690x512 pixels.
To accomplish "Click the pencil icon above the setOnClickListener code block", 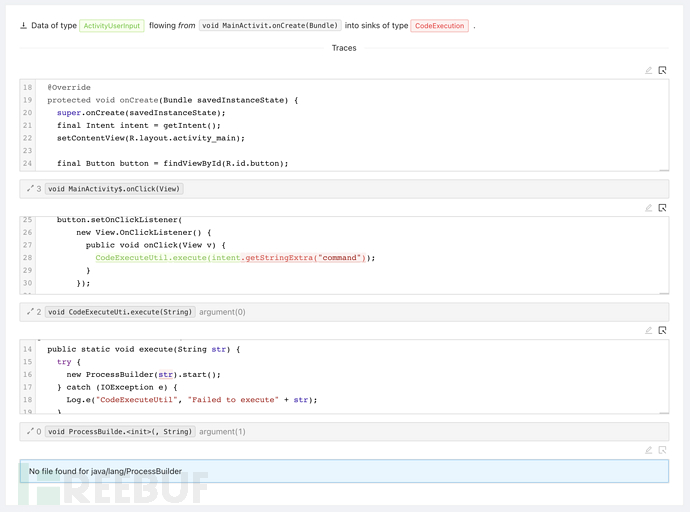I will [x=648, y=208].
